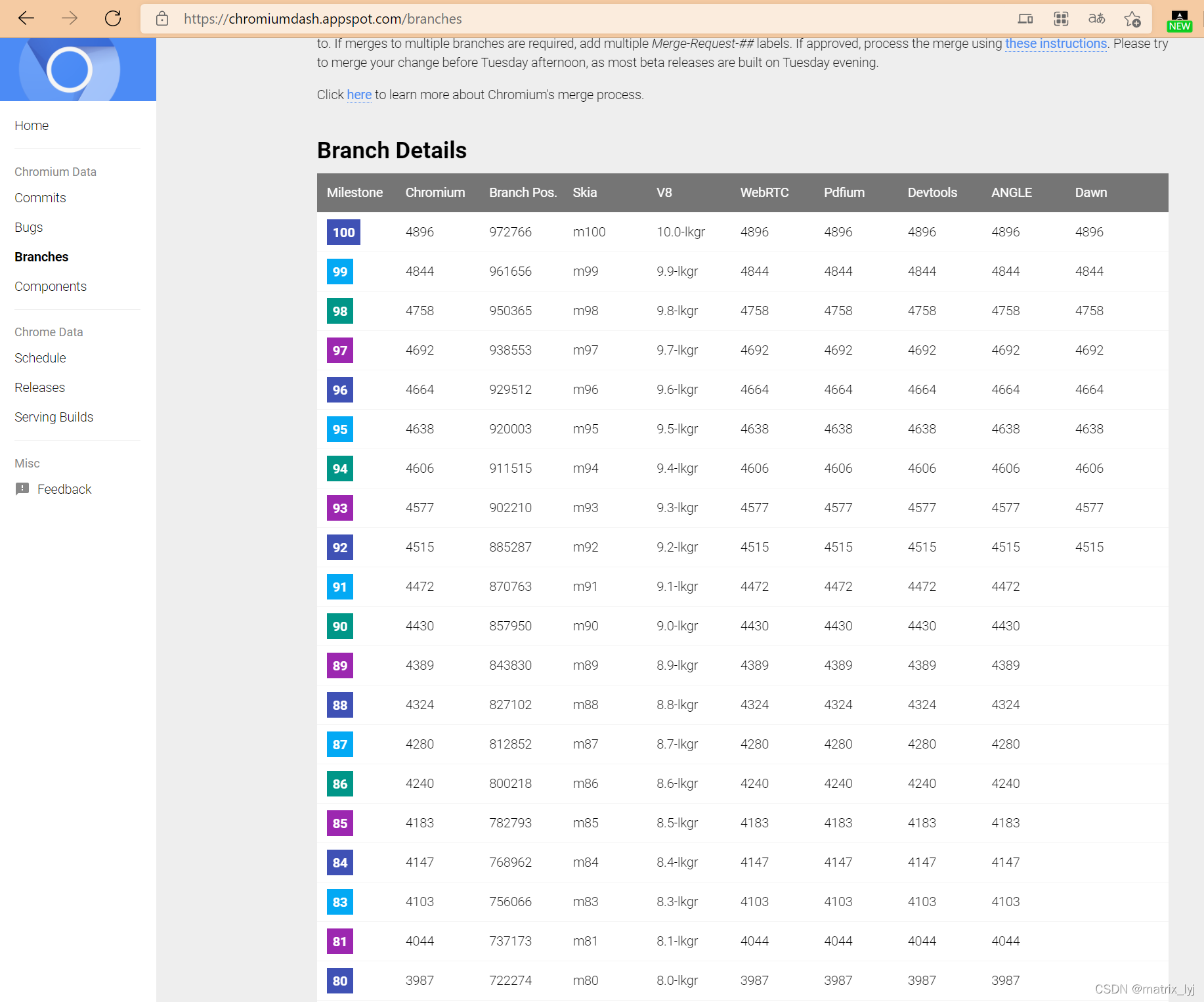Click milestone 97 badge
The width and height of the screenshot is (1204, 1002).
(x=340, y=350)
